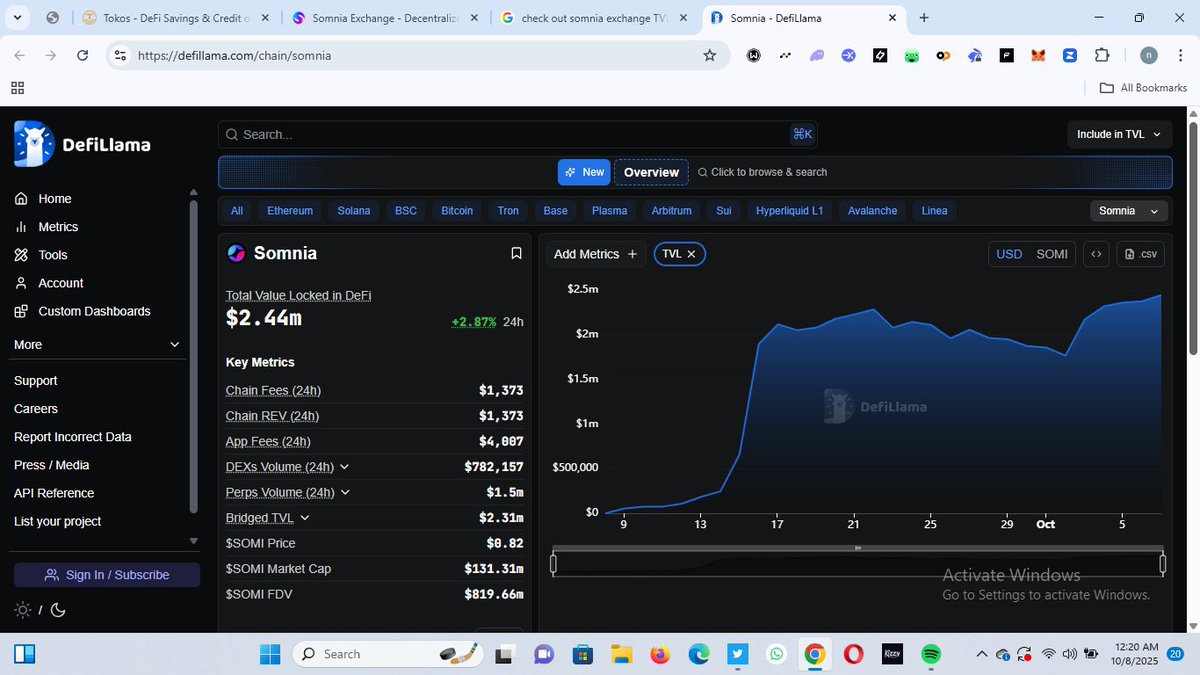1200x675 pixels.
Task: Open MetaMask fox extension
Action: pyautogui.click(x=1038, y=56)
